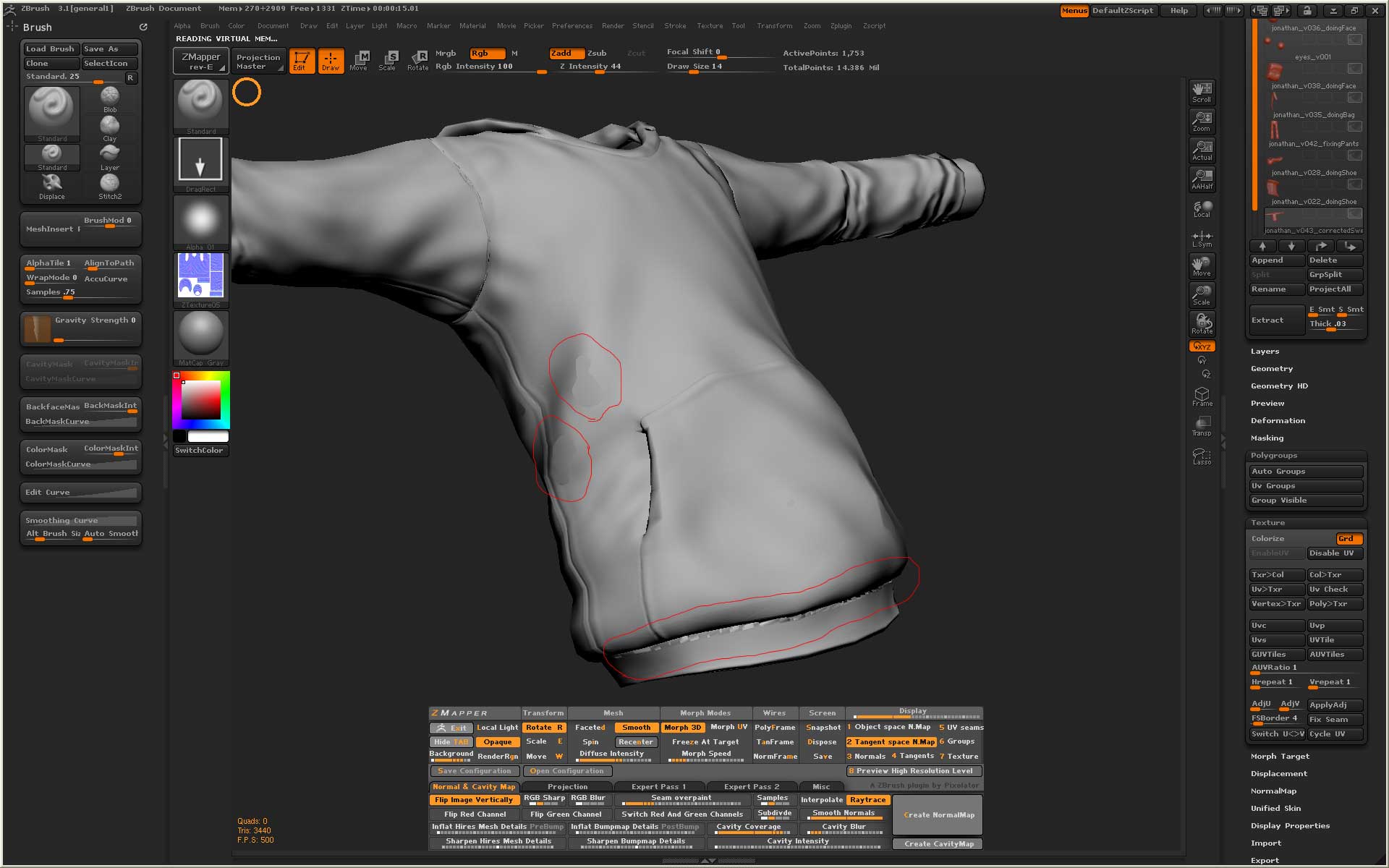The width and height of the screenshot is (1389, 868).
Task: Expand the Geometry subpalette
Action: click(x=1271, y=369)
